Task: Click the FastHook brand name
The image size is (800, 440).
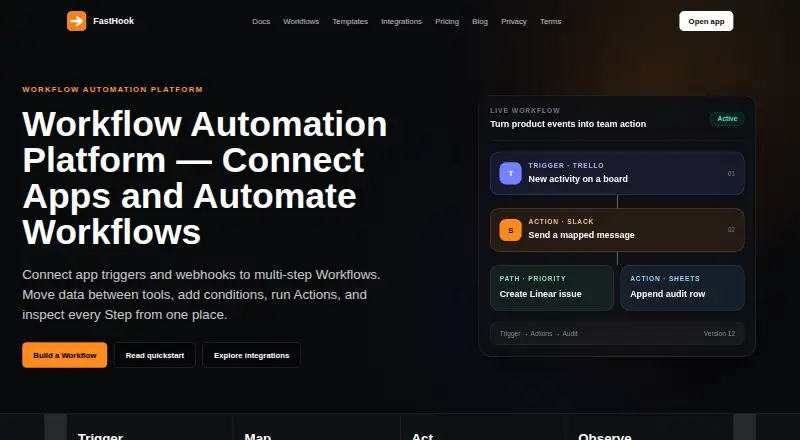Action: (x=113, y=21)
